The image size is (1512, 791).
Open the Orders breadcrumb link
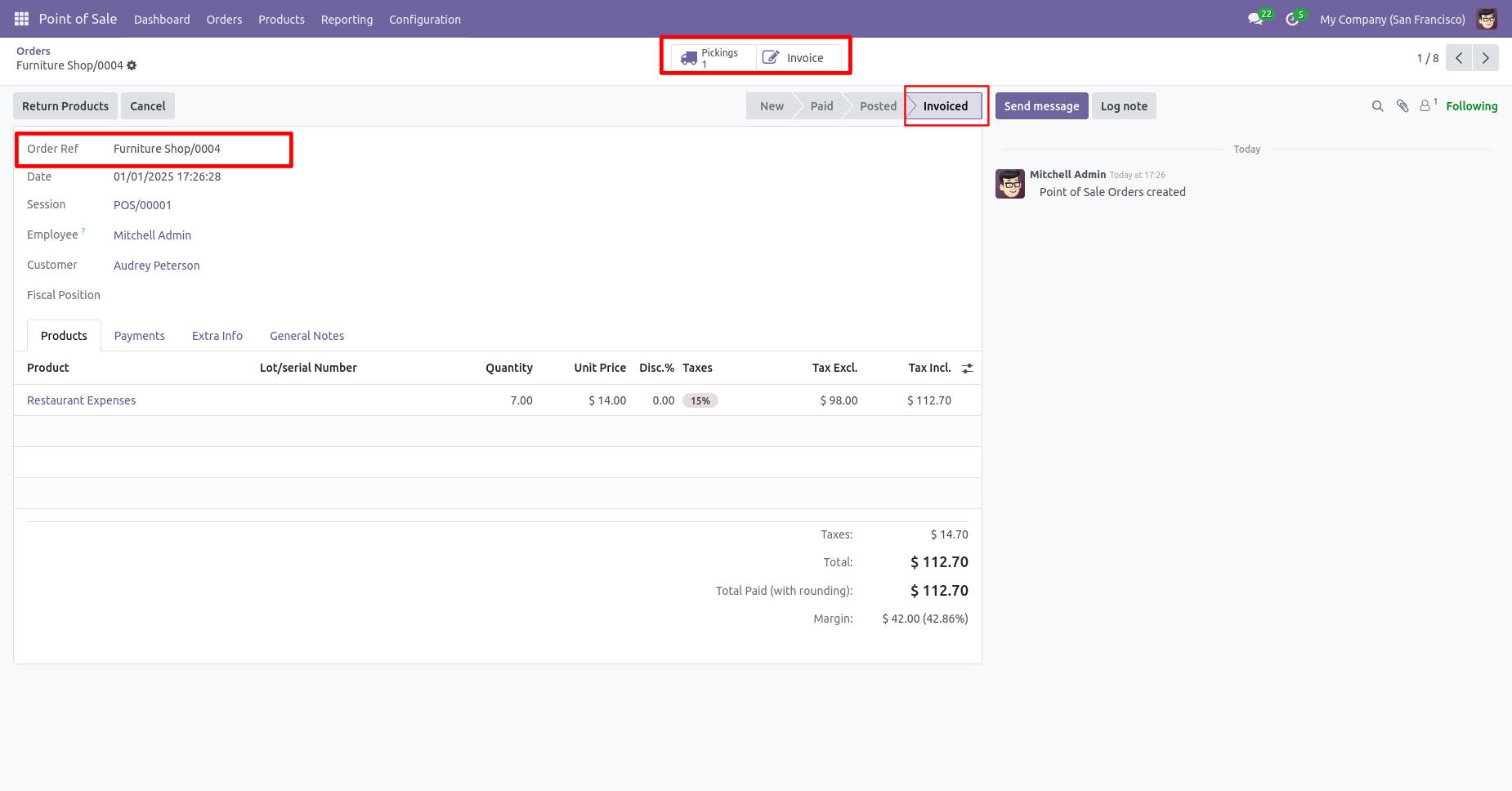coord(34,51)
